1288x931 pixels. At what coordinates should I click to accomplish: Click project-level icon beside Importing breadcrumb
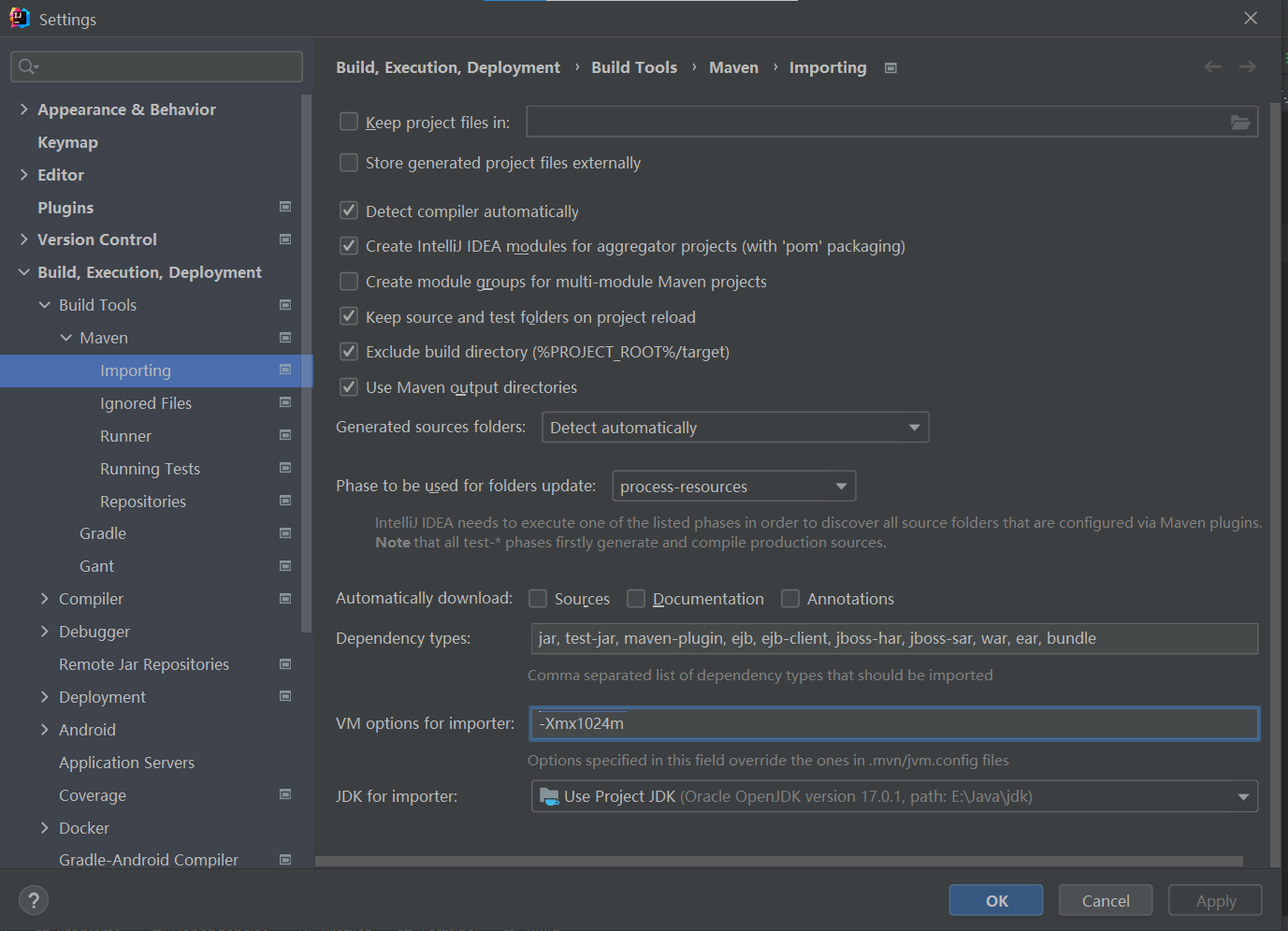890,68
